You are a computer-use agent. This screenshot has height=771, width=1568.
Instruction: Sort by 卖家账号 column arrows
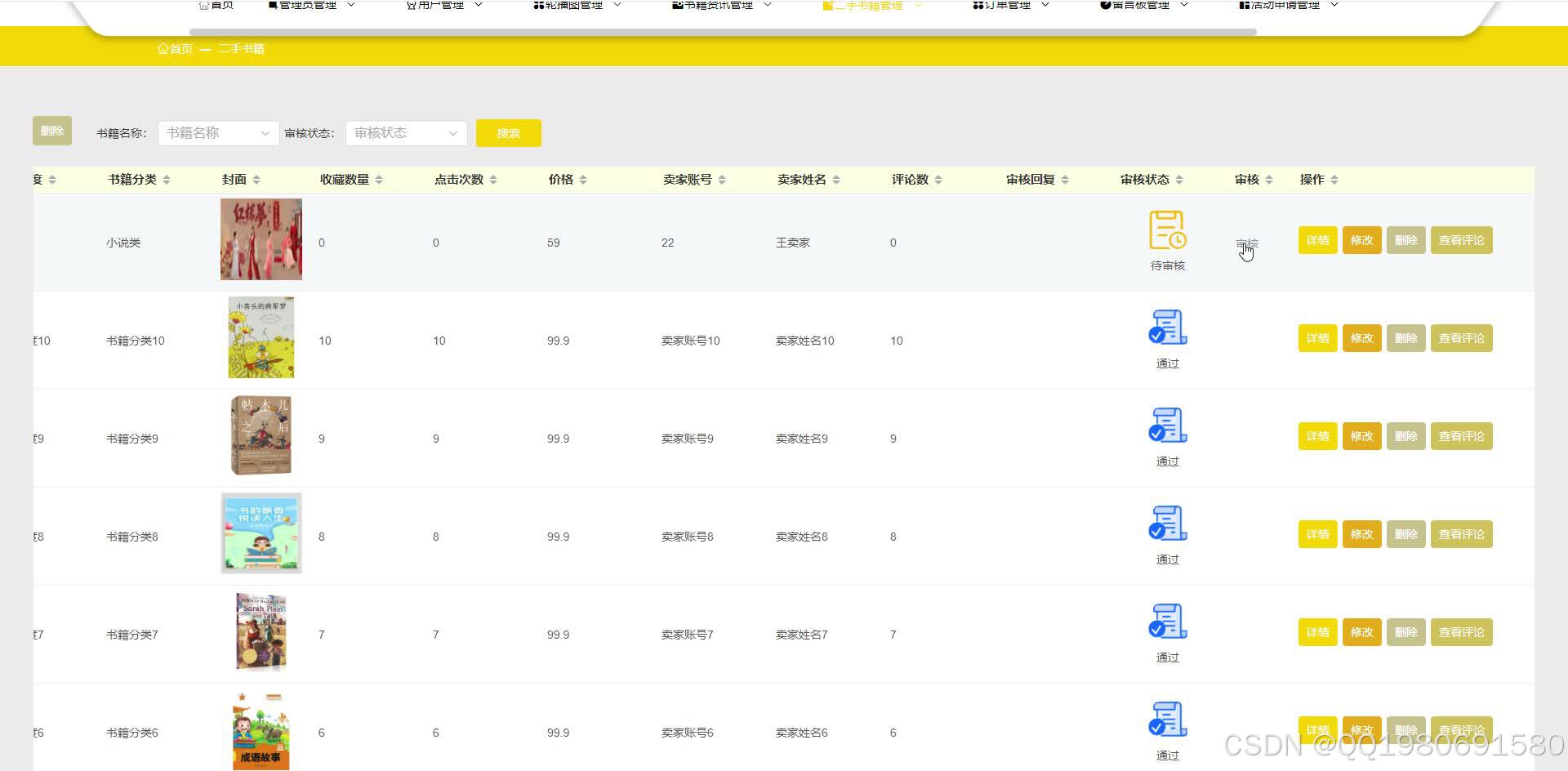click(722, 180)
